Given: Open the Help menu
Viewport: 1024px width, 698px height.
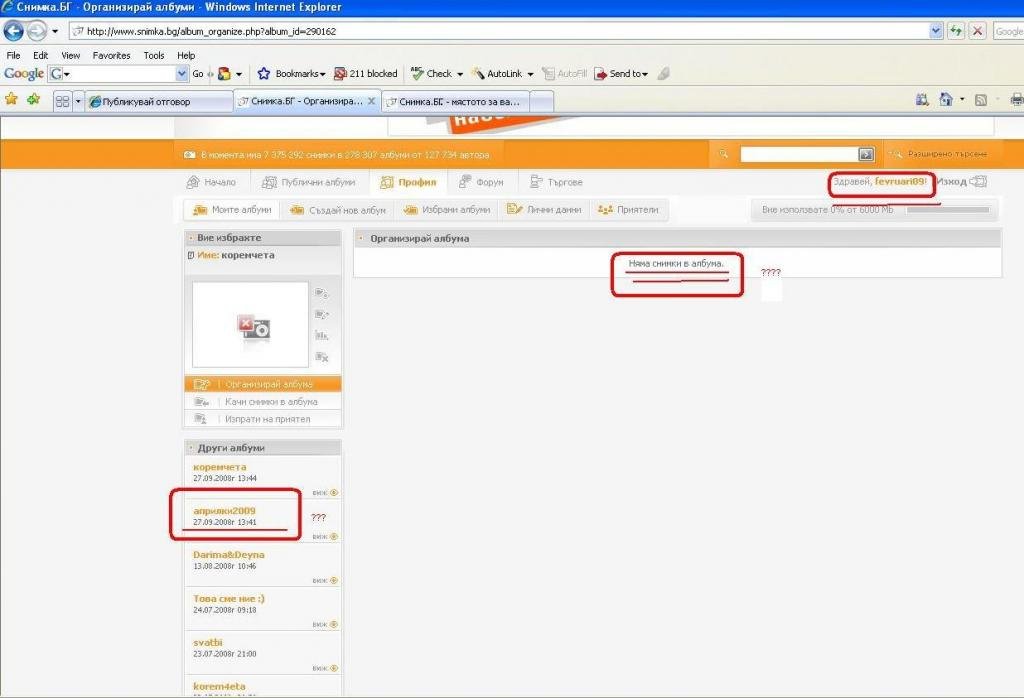Looking at the screenshot, I should pos(186,56).
